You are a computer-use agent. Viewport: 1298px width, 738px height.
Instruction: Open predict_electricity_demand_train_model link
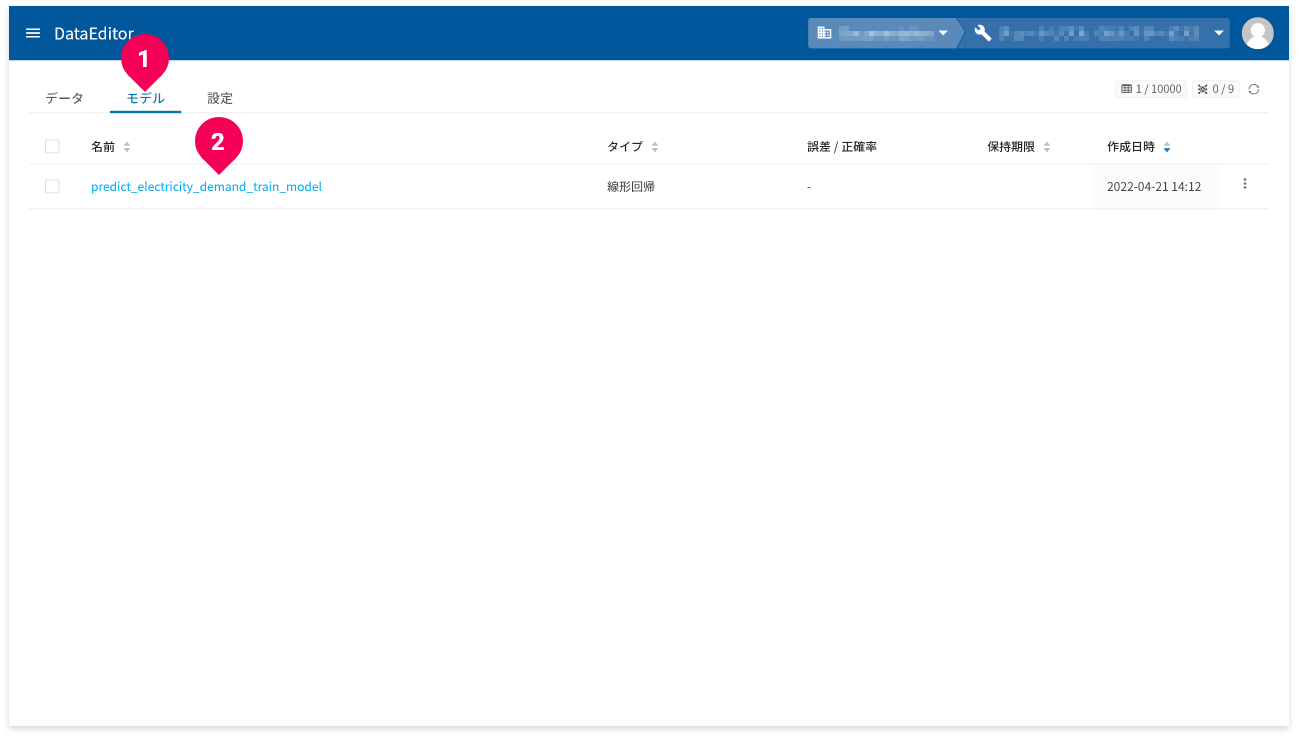coord(206,187)
